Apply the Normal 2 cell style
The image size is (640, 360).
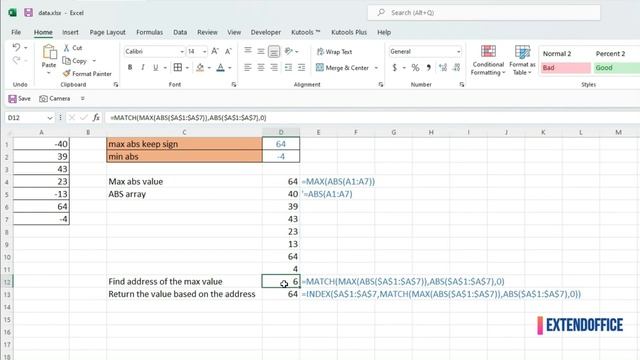[x=565, y=53]
